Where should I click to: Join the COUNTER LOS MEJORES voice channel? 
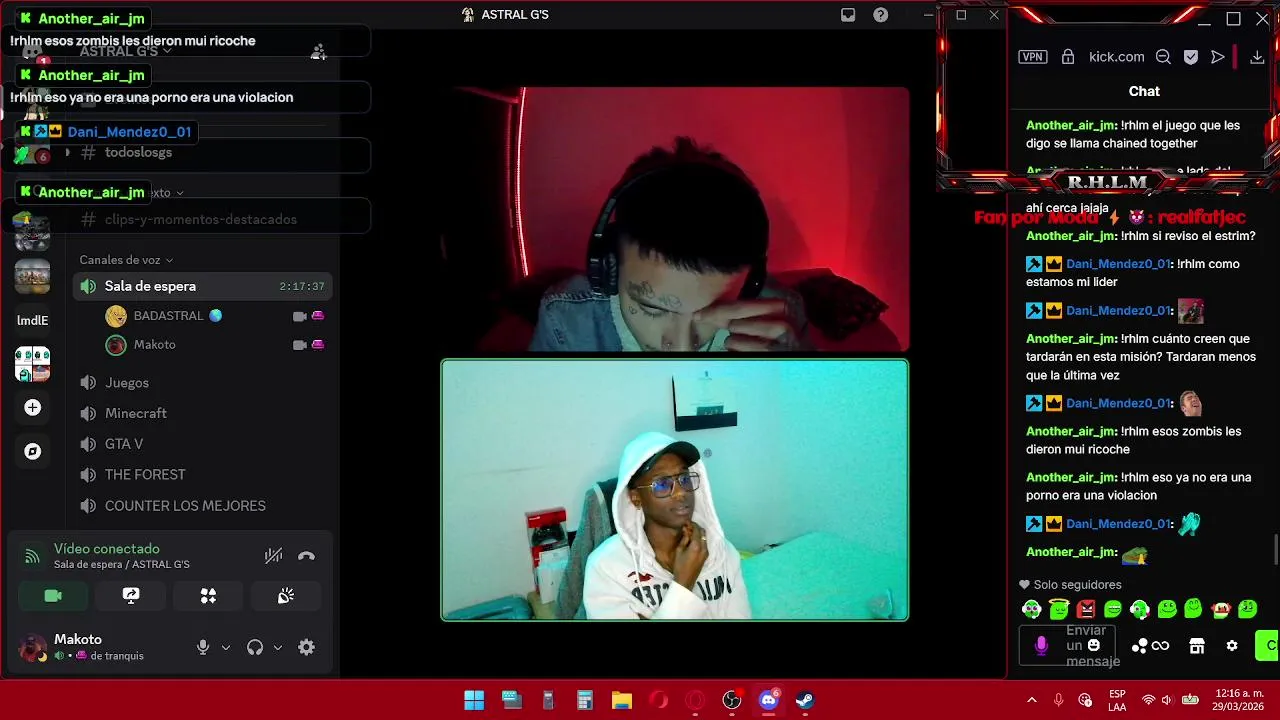click(x=203, y=506)
